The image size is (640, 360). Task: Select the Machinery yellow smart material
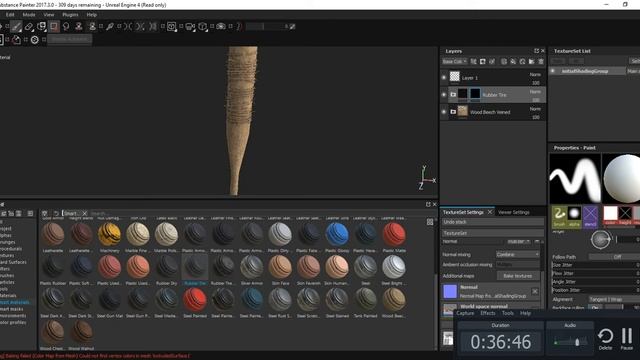pos(109,234)
